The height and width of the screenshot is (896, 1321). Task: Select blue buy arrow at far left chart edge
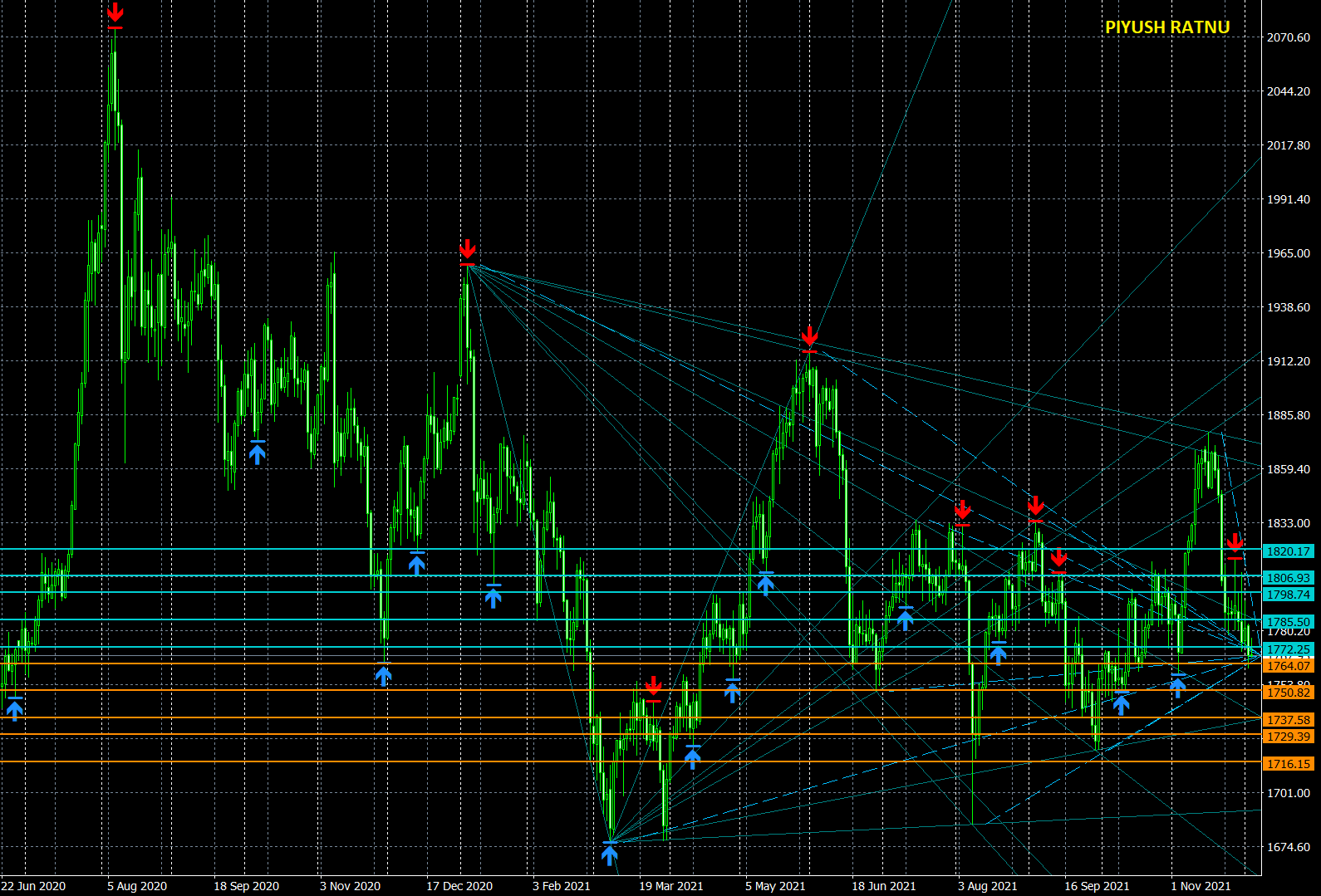point(15,709)
